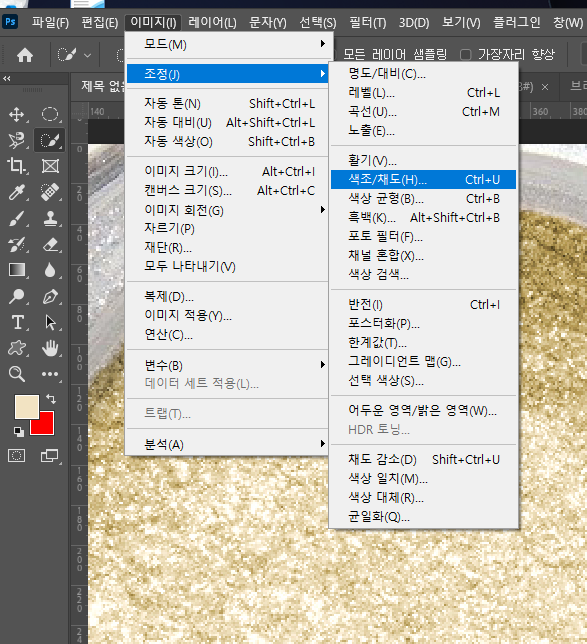Select the Zoom magnifier tool

(x=16, y=374)
